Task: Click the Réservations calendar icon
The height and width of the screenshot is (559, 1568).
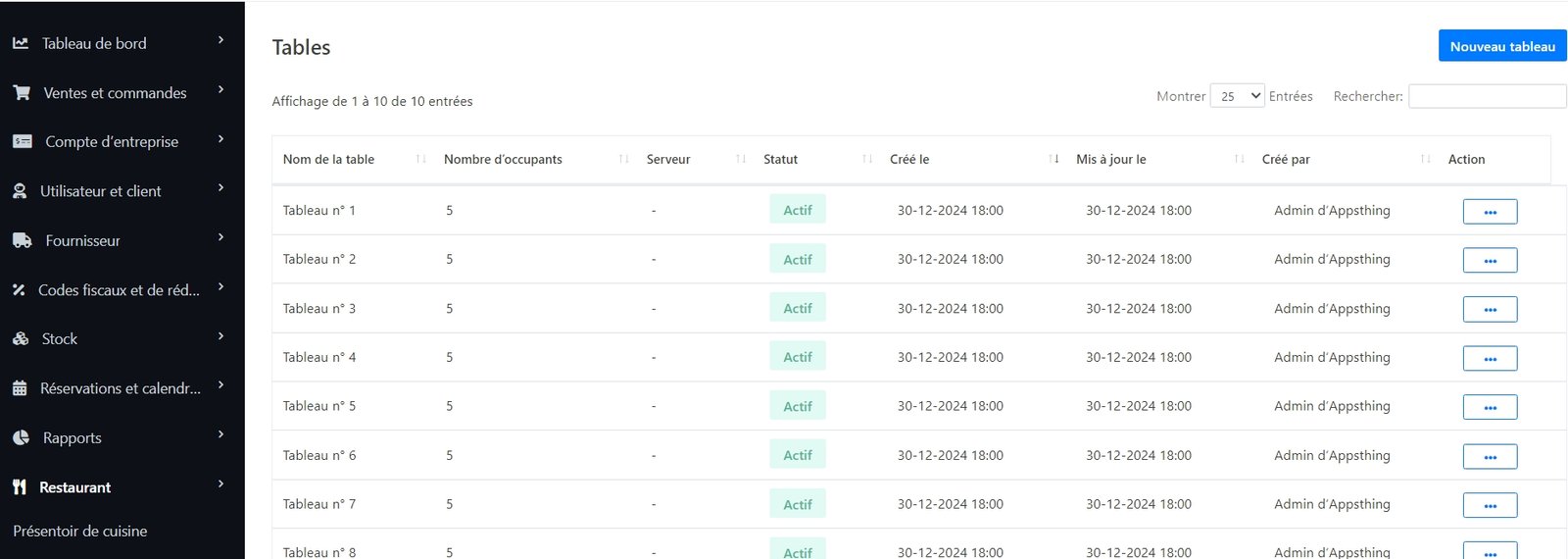Action: [x=20, y=388]
